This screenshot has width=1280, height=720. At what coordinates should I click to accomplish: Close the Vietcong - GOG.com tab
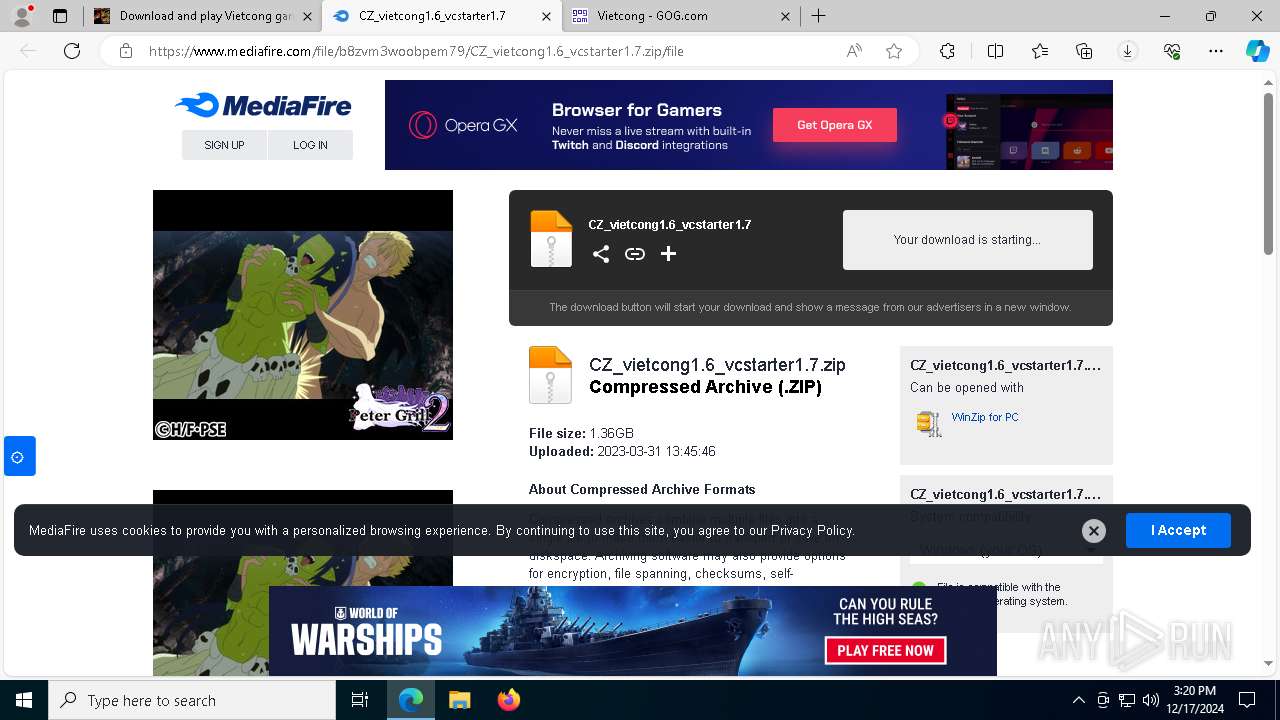click(785, 16)
